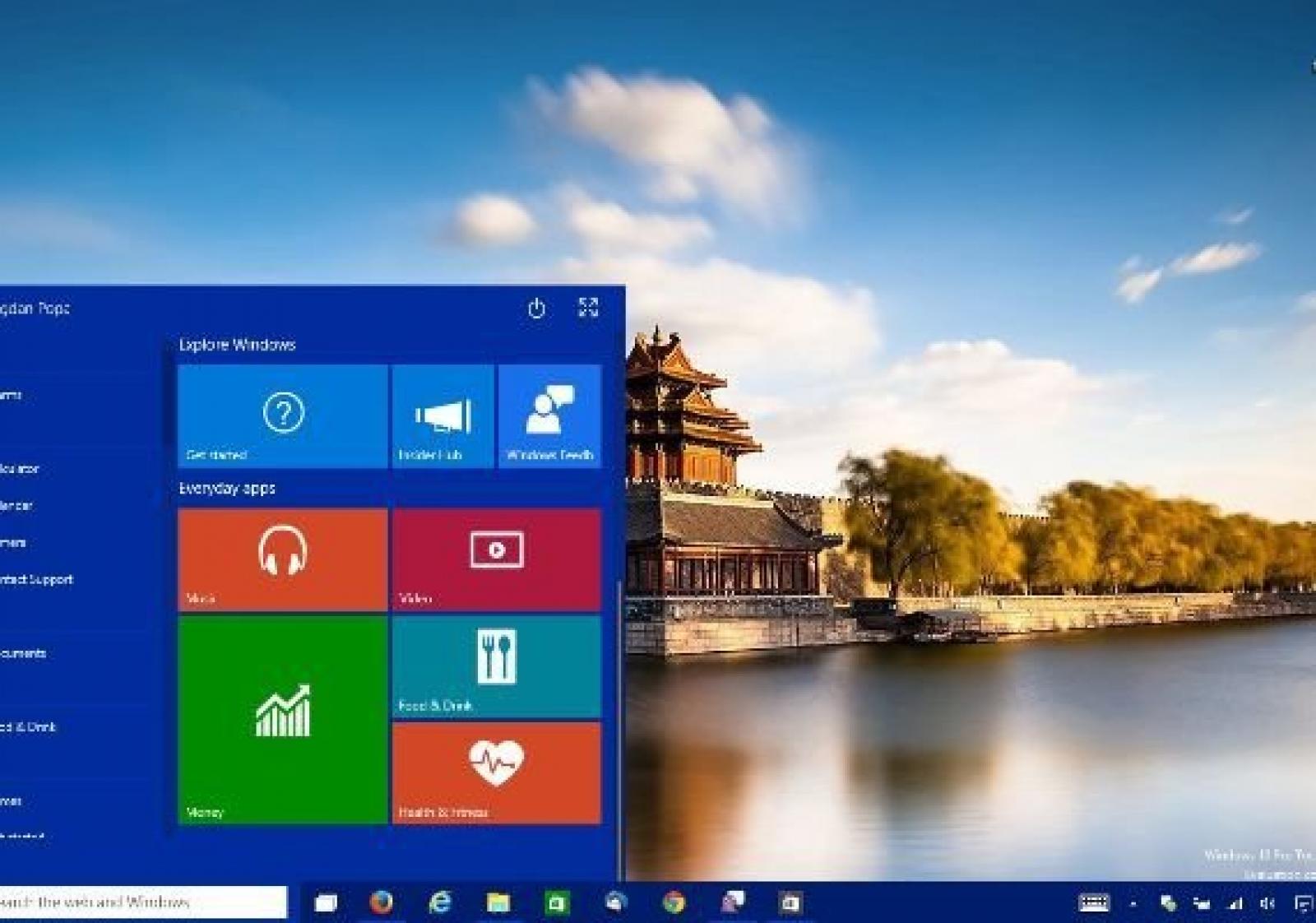This screenshot has width=1316, height=923.
Task: Launch the Health & Fitness tile
Action: click(496, 773)
